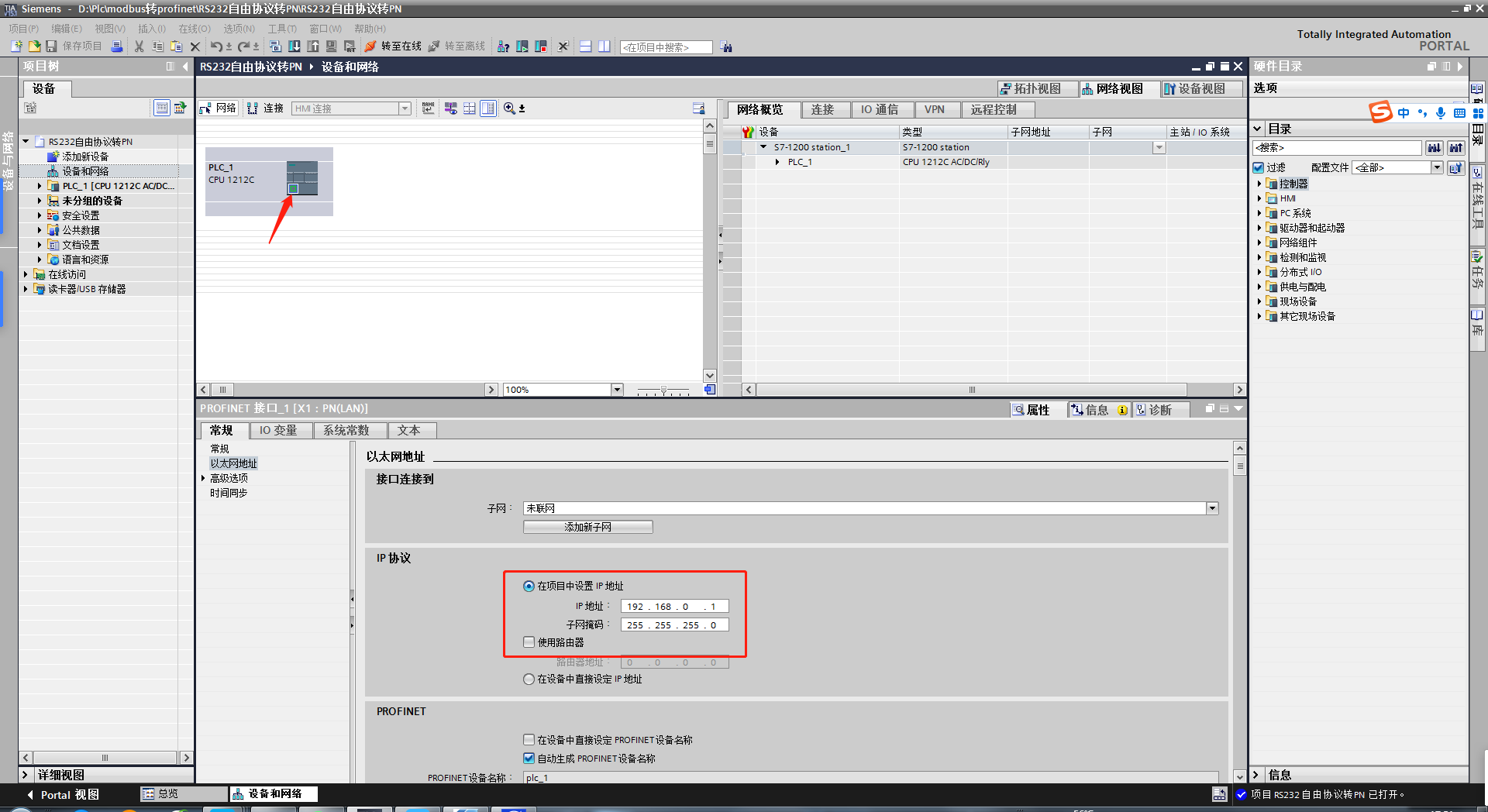
Task: Open the Project (项目) menu
Action: click(x=24, y=29)
